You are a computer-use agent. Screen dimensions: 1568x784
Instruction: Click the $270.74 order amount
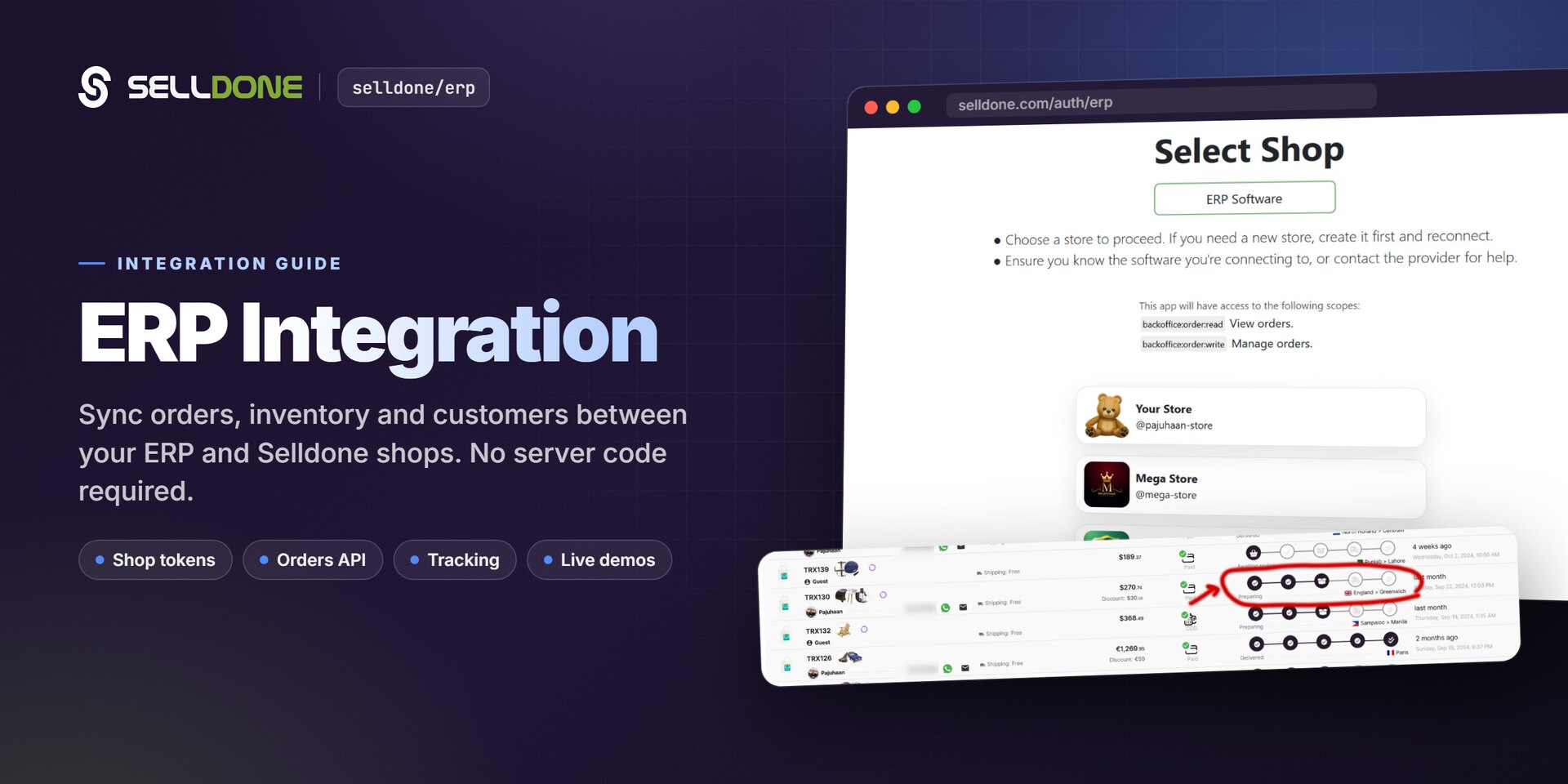[x=1131, y=587]
